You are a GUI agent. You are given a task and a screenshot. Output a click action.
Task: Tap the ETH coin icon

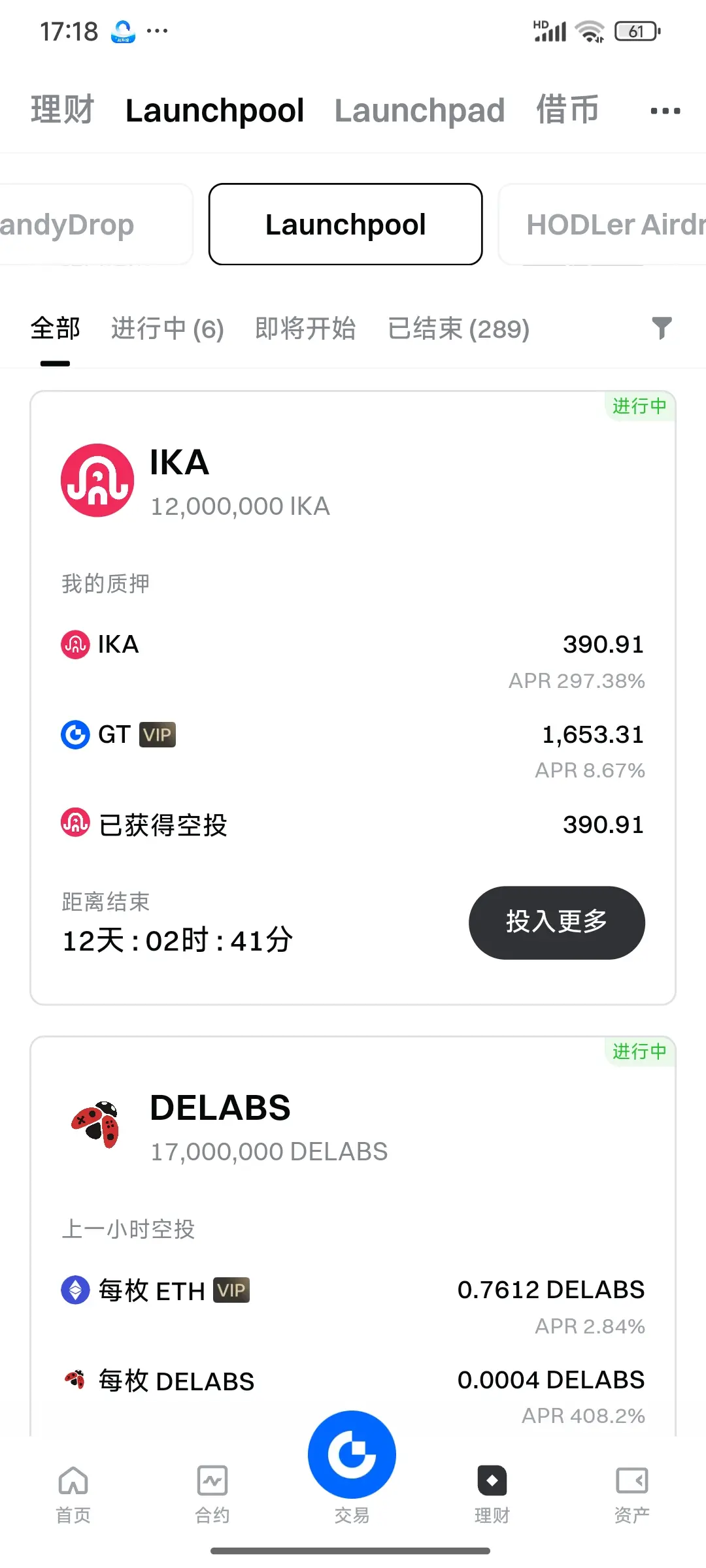pos(75,1290)
